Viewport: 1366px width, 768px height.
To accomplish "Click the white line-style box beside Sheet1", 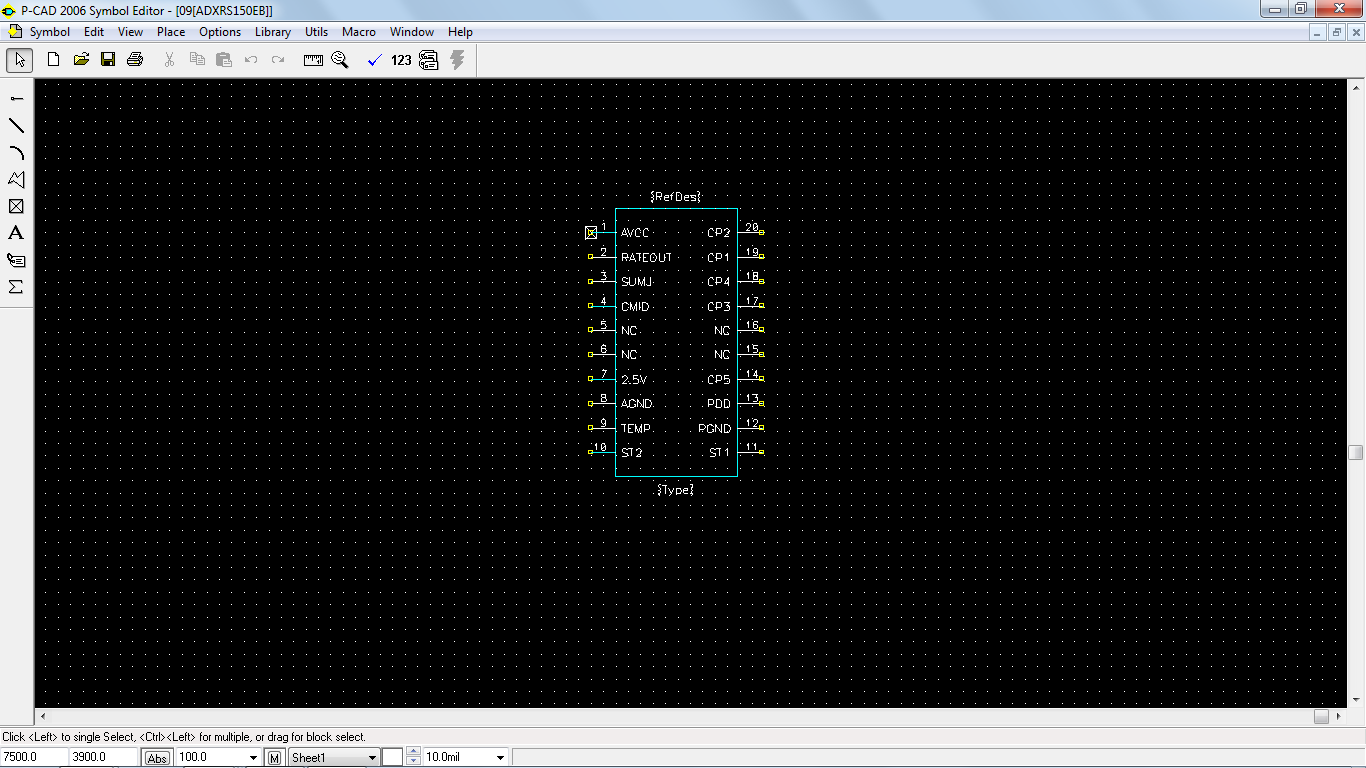I will click(392, 758).
